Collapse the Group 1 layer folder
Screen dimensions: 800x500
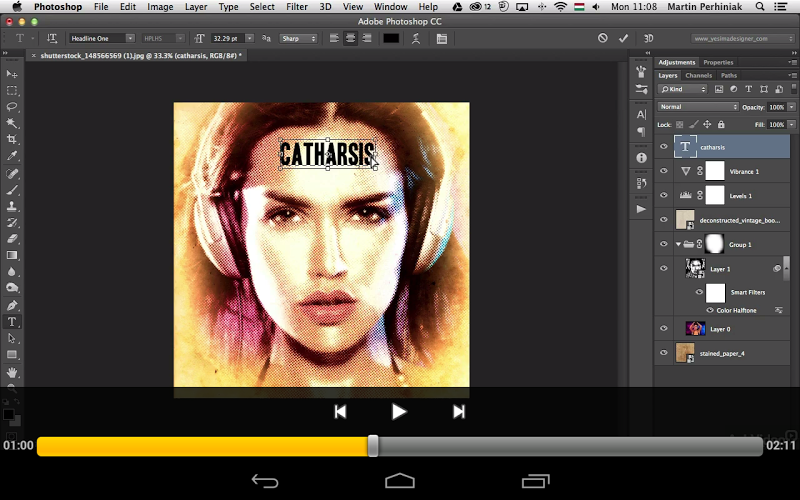click(678, 244)
